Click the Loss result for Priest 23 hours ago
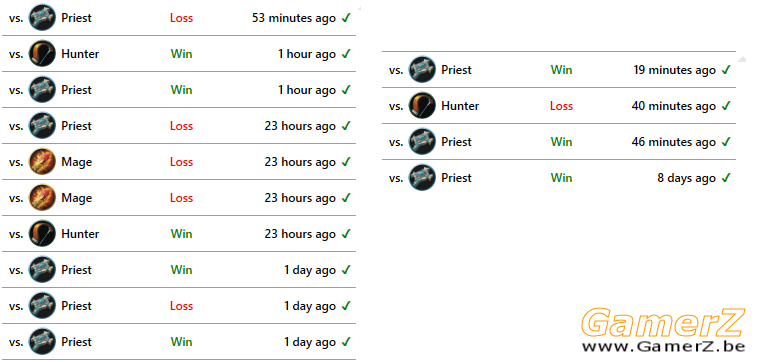Screen dimensions: 766x362 [x=181, y=126]
